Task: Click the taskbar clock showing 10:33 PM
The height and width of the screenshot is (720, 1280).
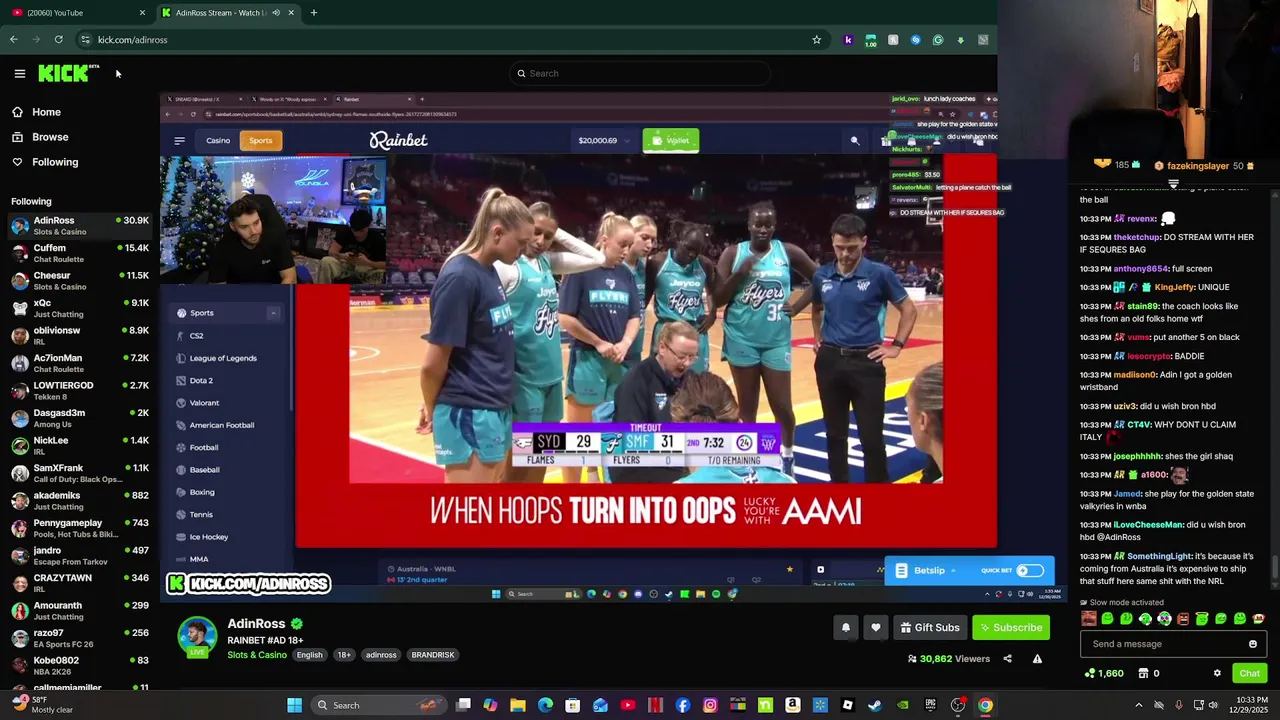Action: (1252, 705)
